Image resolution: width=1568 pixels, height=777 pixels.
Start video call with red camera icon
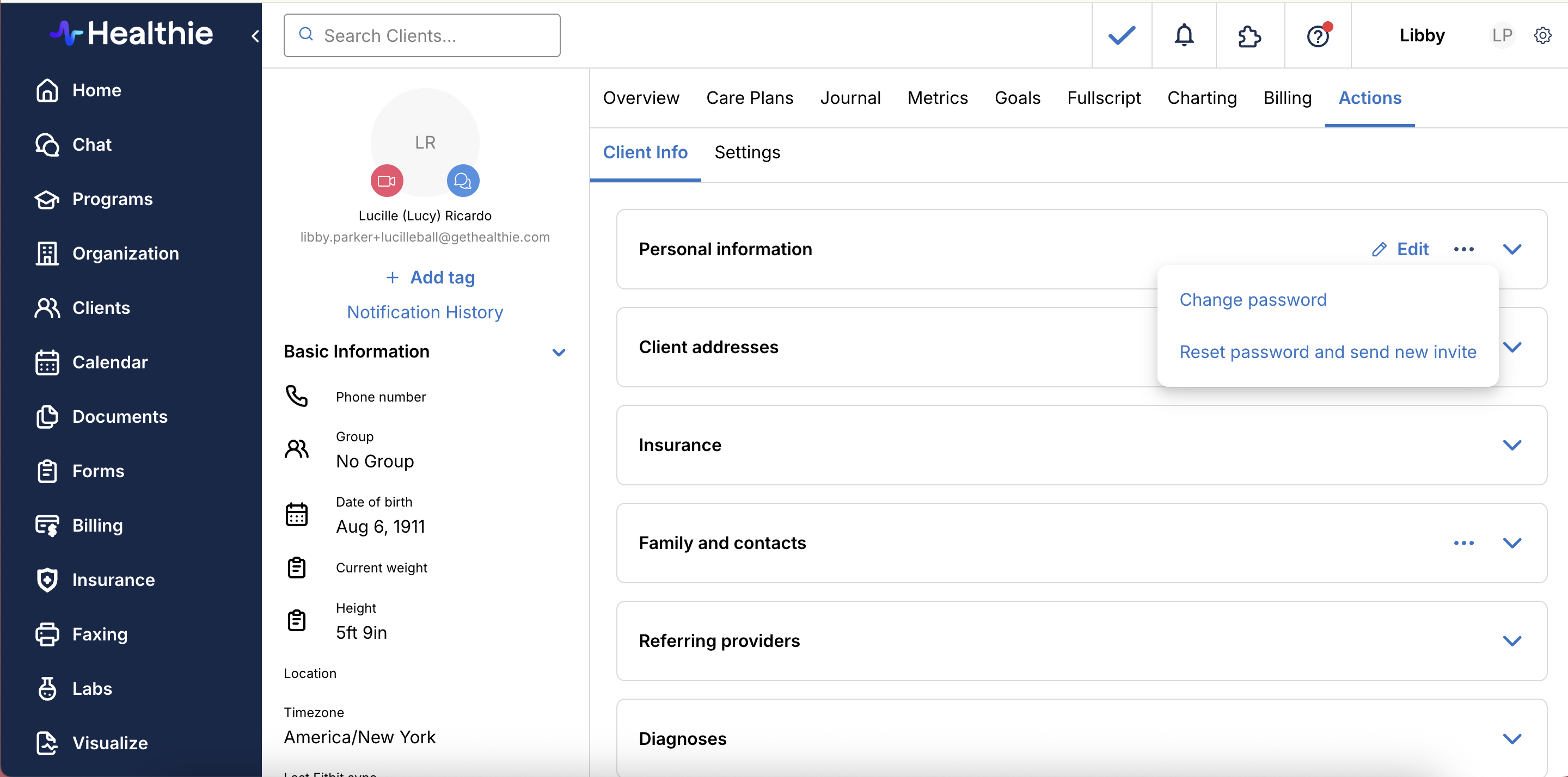(x=387, y=181)
